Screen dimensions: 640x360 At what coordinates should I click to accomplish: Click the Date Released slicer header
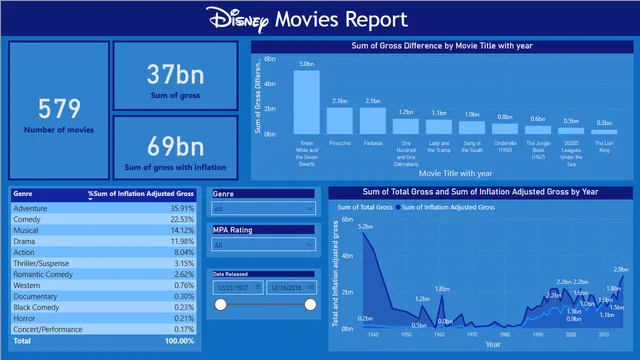point(264,274)
